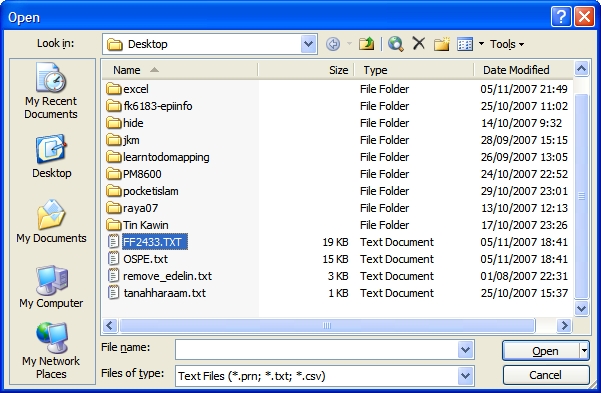Select the jkm folder icon
Screen dimensions: 601x393
113,140
